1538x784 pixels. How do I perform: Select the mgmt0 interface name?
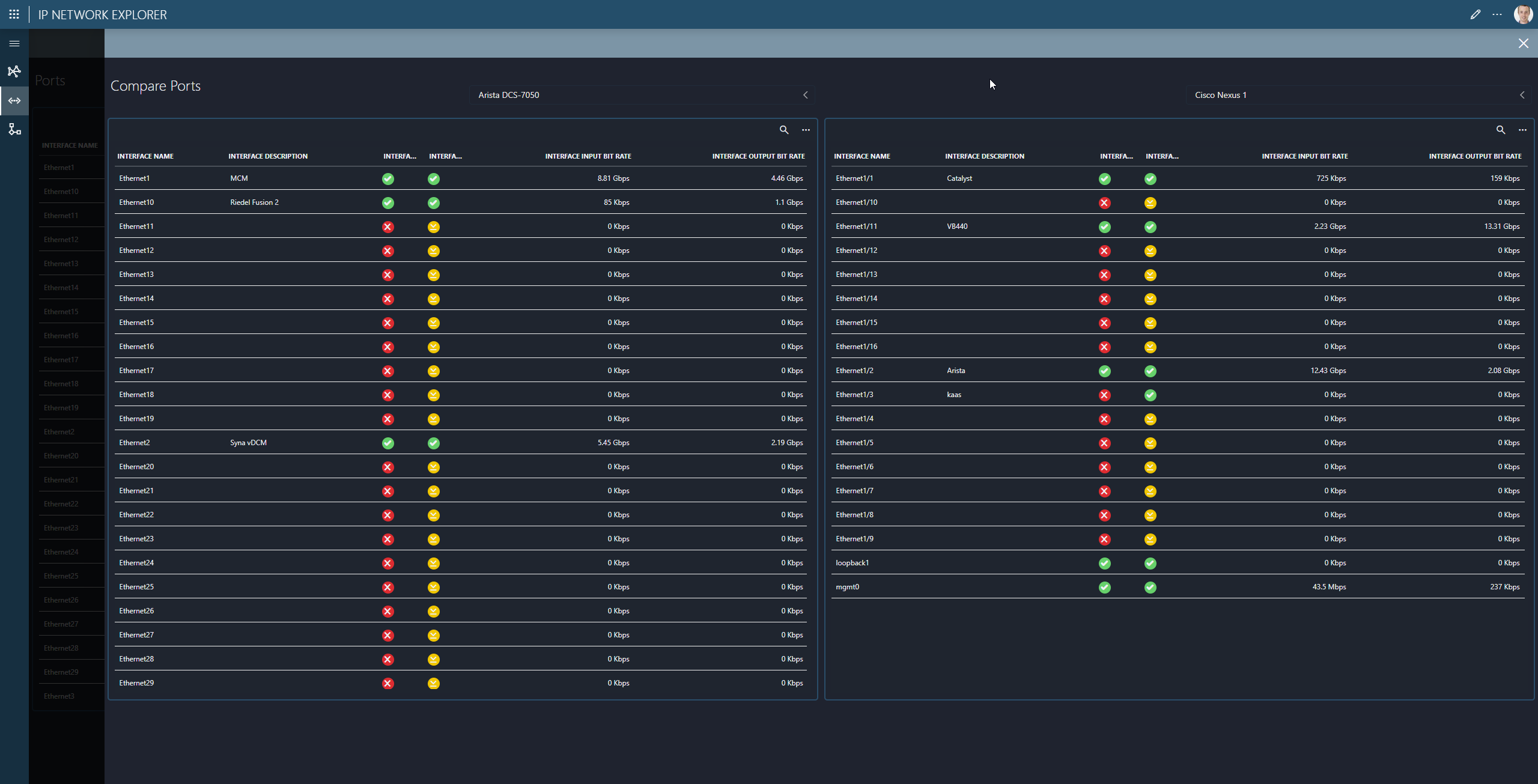pos(847,587)
